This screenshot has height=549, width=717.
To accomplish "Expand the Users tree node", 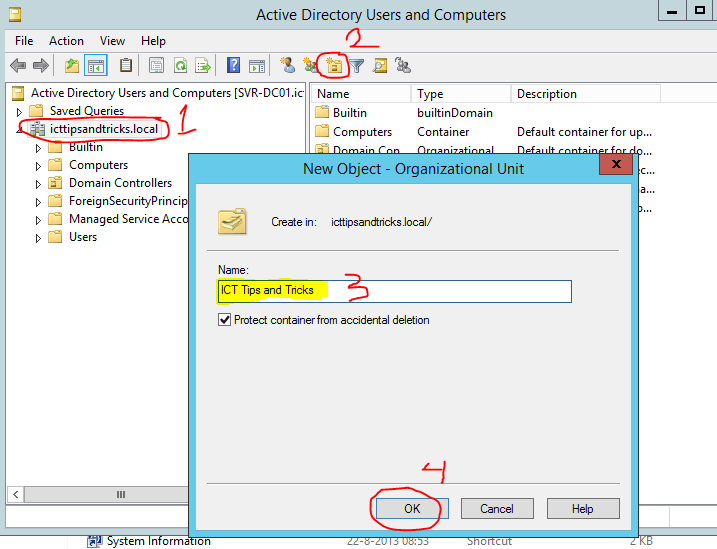I will tap(38, 238).
